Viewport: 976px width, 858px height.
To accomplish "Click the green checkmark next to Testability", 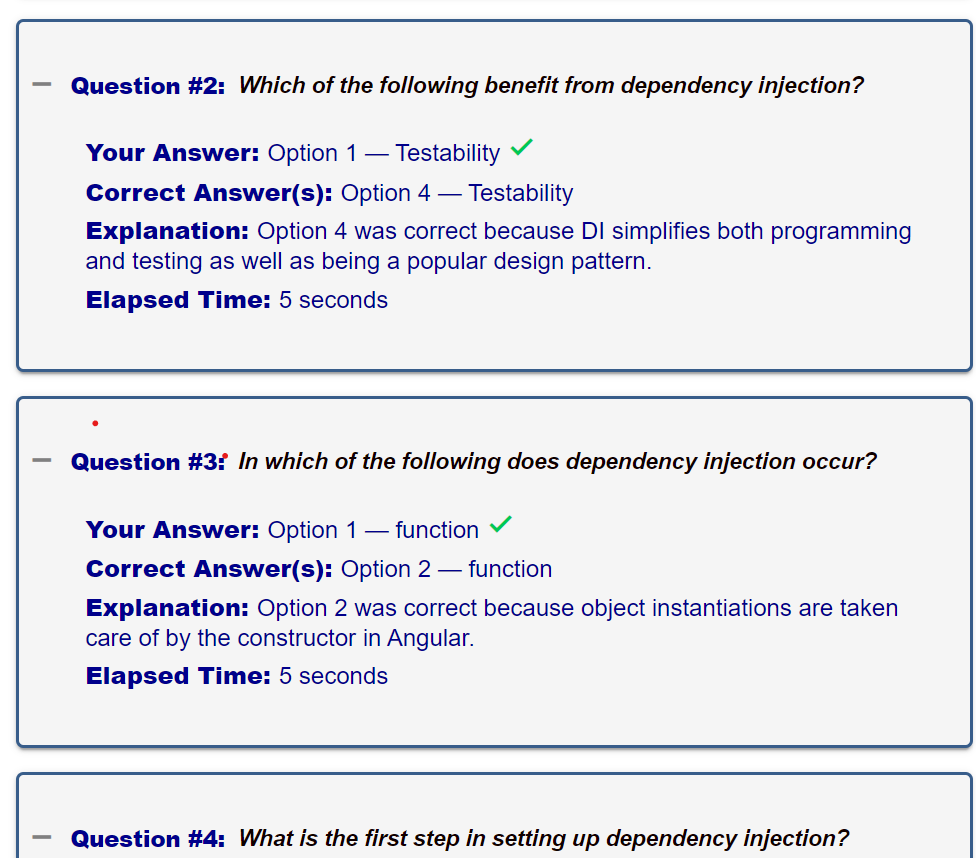I will click(522, 148).
